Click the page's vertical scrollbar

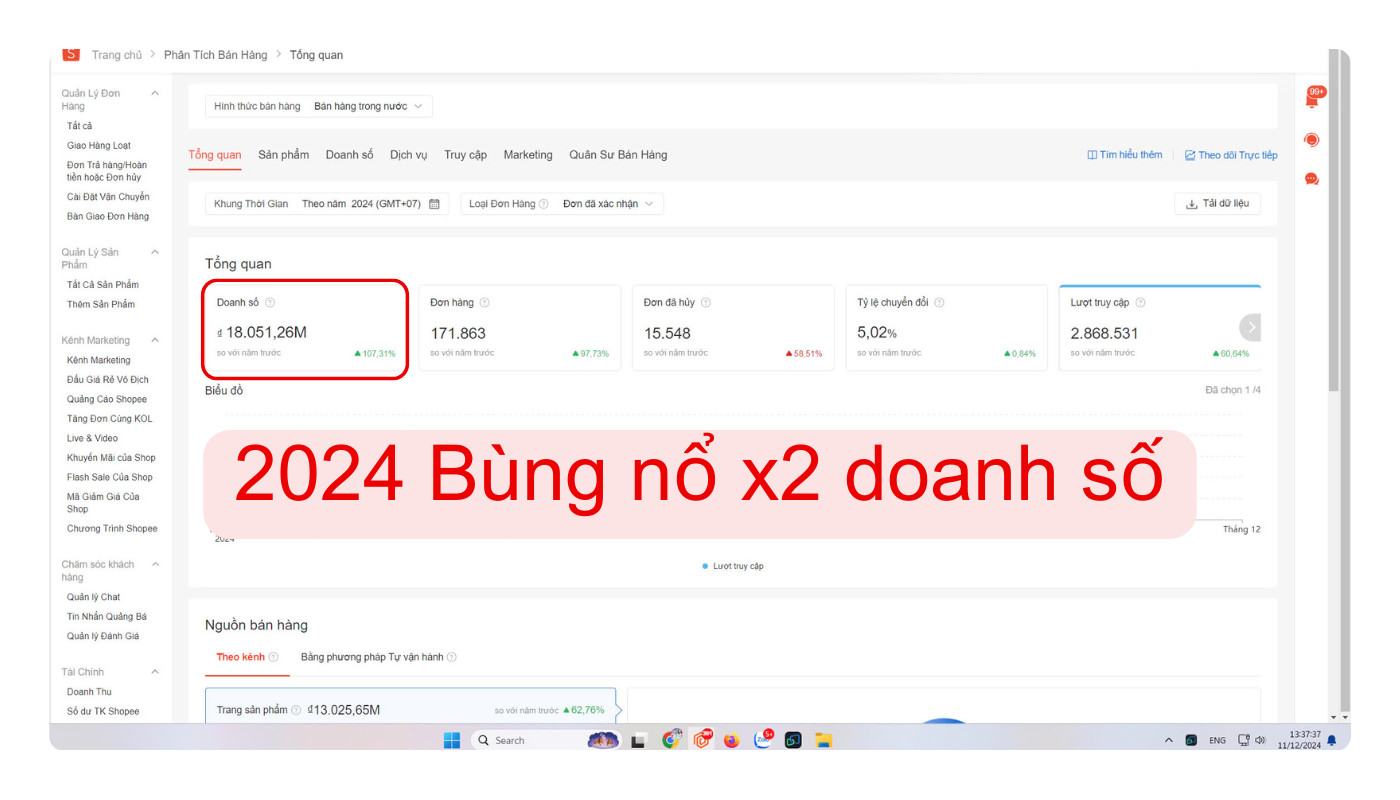click(1333, 300)
